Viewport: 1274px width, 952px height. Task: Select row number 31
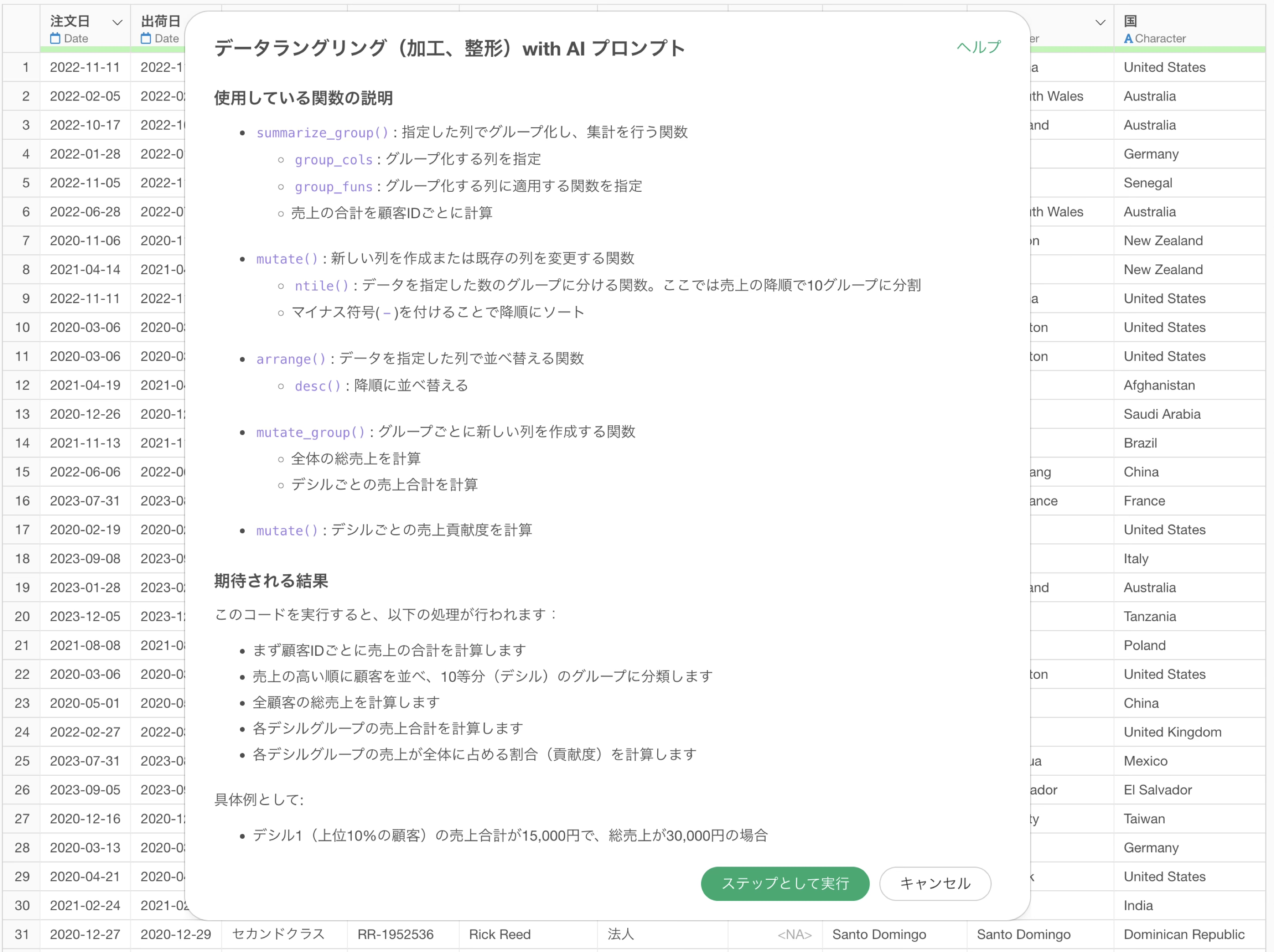click(x=22, y=934)
